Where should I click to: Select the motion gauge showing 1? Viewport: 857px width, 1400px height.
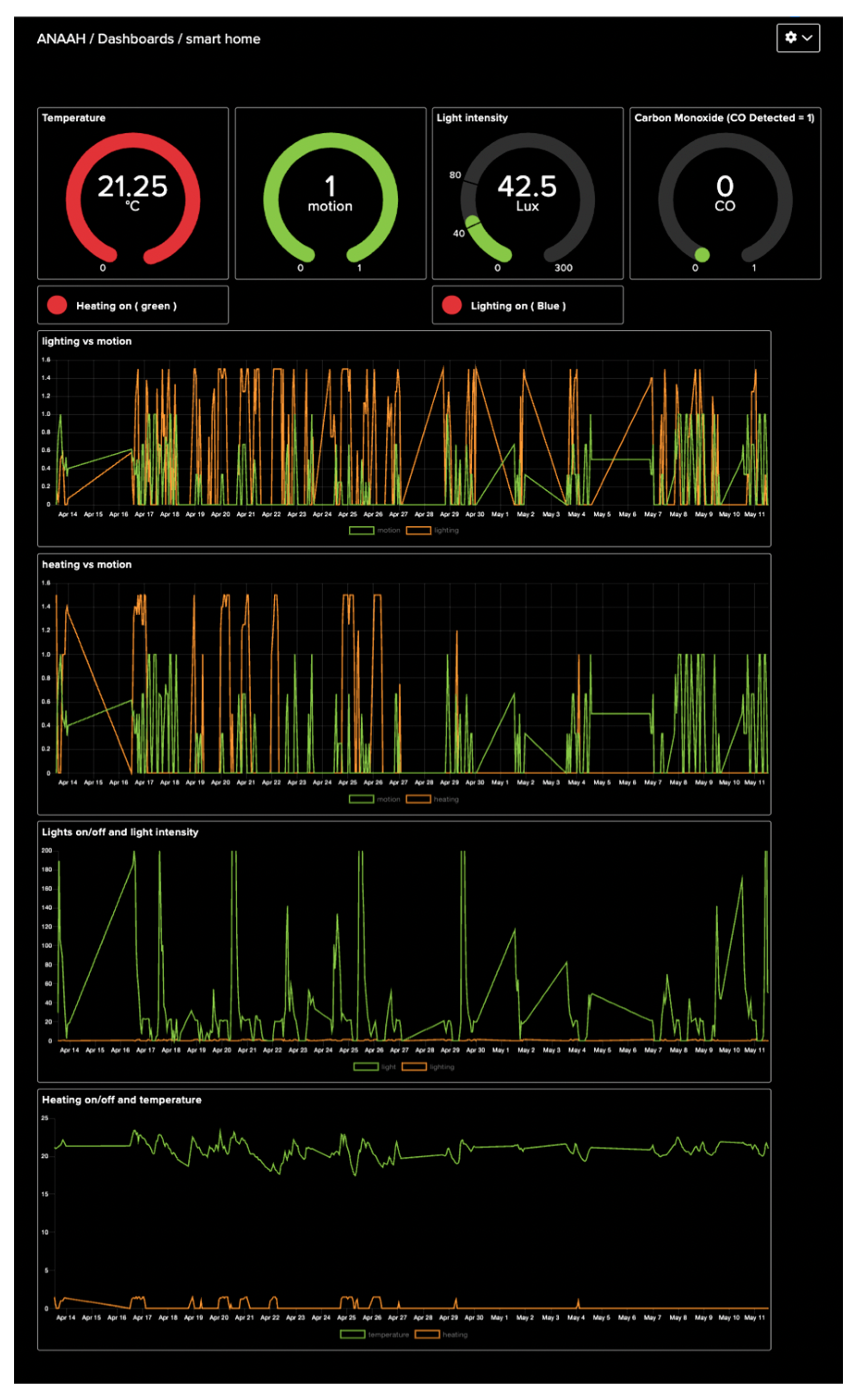tap(330, 197)
